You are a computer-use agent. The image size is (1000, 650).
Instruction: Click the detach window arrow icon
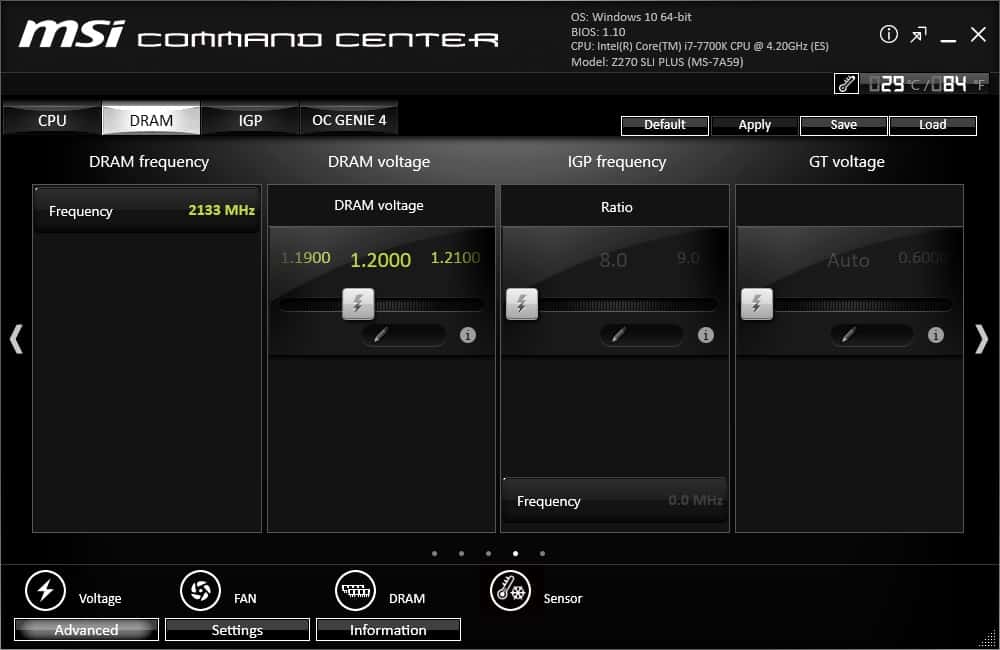[x=918, y=35]
